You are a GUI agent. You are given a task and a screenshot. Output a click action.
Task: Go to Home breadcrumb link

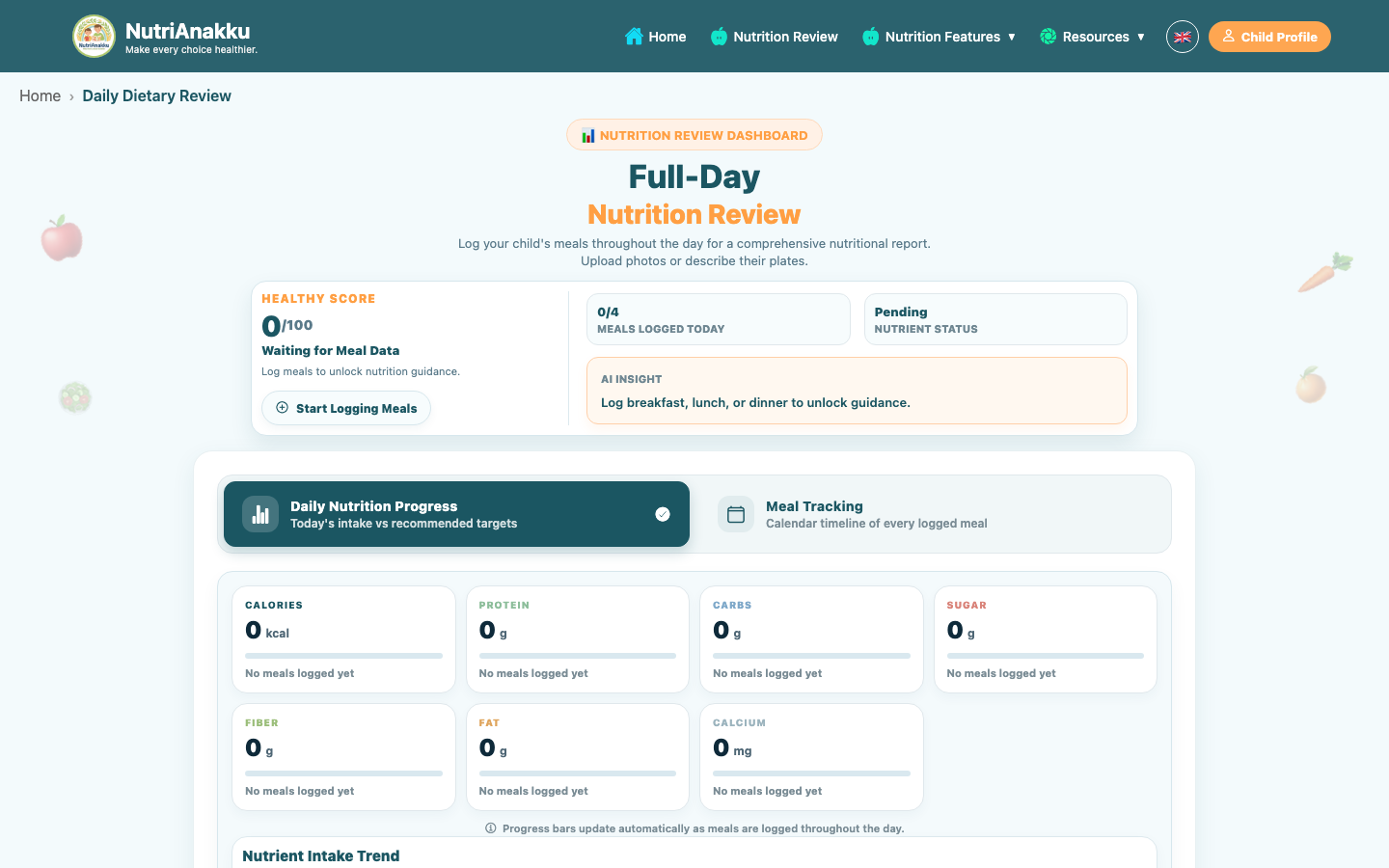click(40, 95)
